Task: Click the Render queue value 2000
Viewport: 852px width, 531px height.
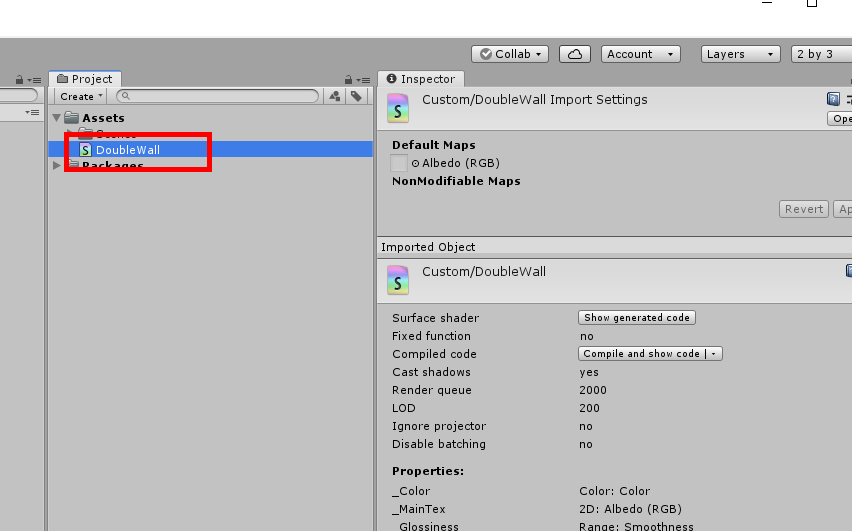Action: 593,390
